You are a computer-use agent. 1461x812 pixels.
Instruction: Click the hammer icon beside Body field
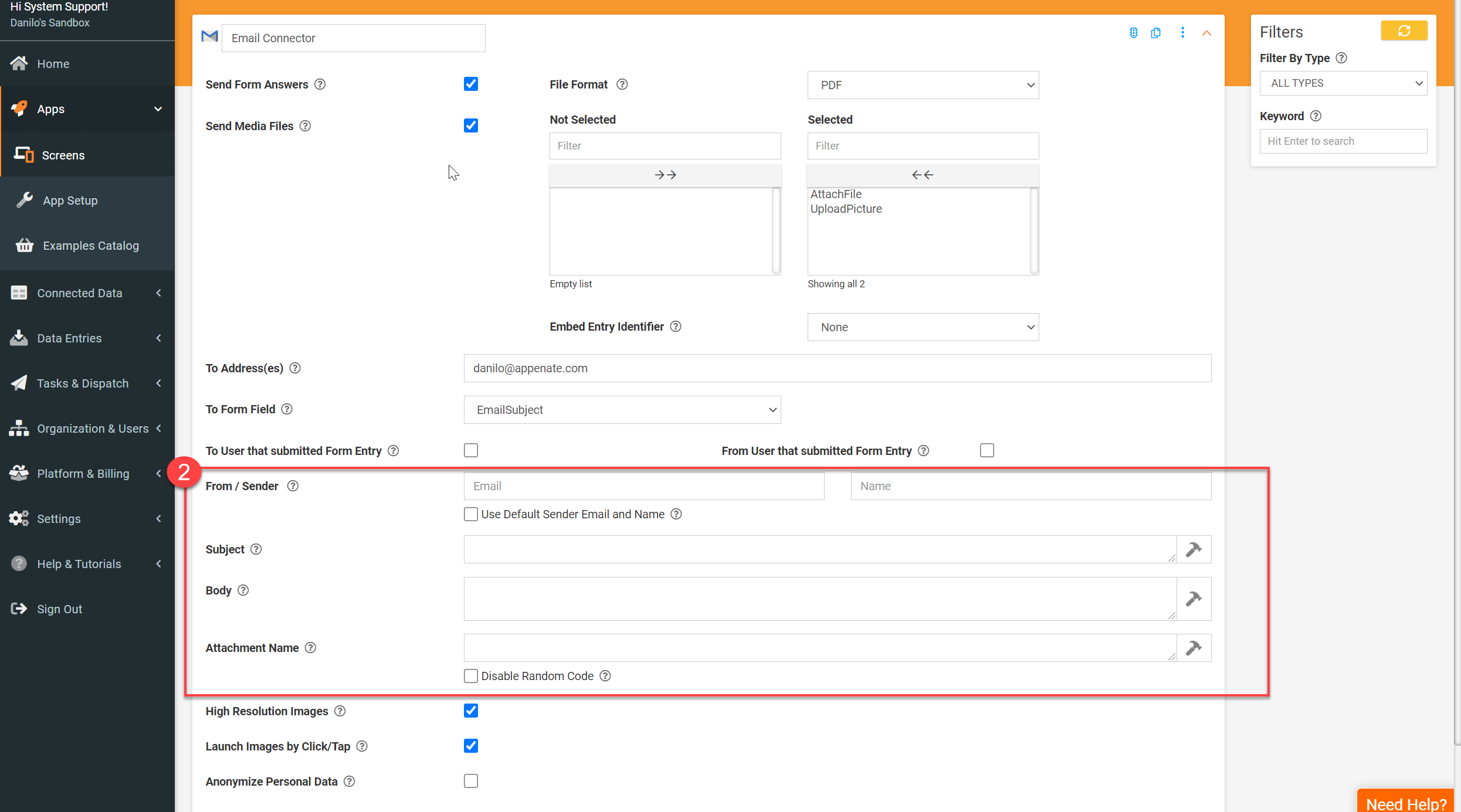[x=1194, y=599]
